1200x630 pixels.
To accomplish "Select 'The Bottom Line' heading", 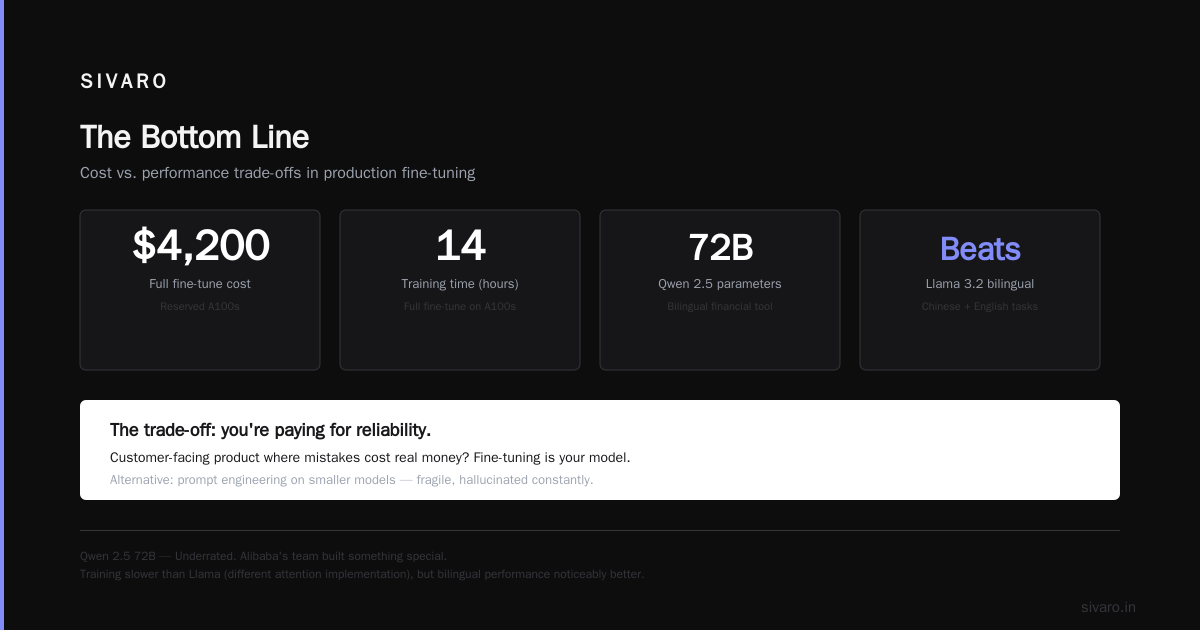I will click(194, 137).
